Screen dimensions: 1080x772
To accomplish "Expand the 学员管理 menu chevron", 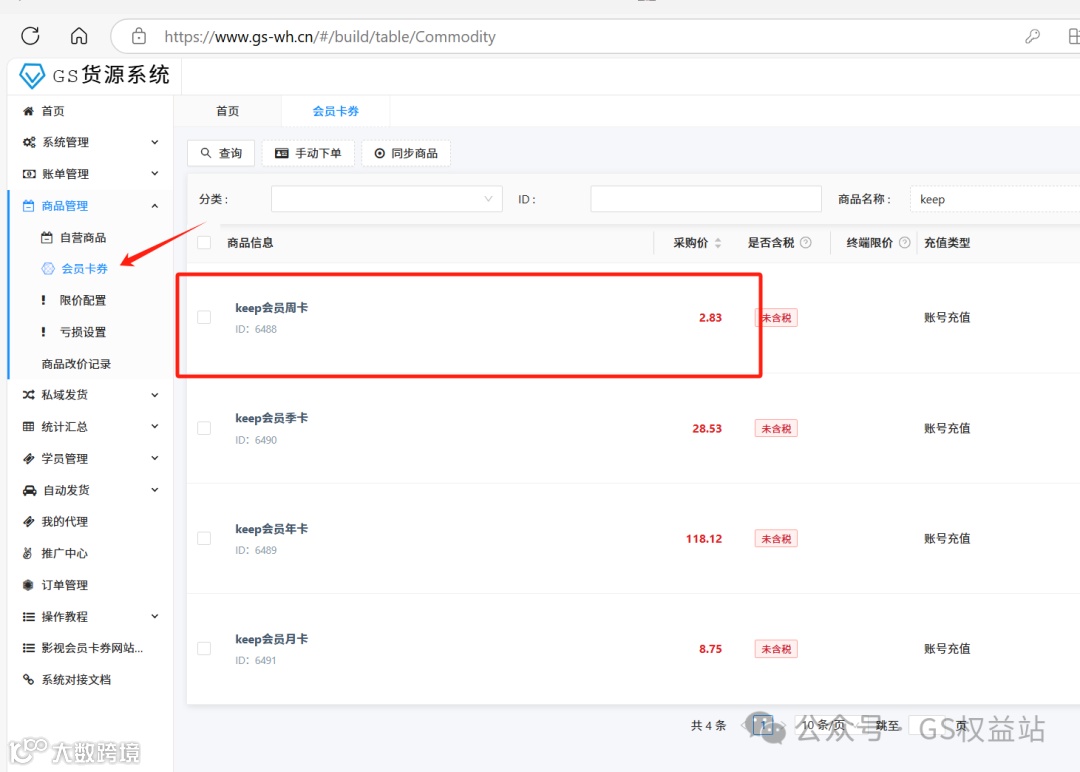I will pyautogui.click(x=155, y=458).
